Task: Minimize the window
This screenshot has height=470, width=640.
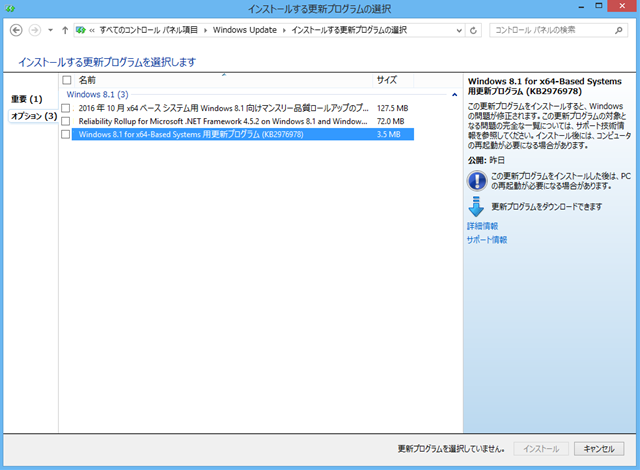Action: click(x=581, y=7)
